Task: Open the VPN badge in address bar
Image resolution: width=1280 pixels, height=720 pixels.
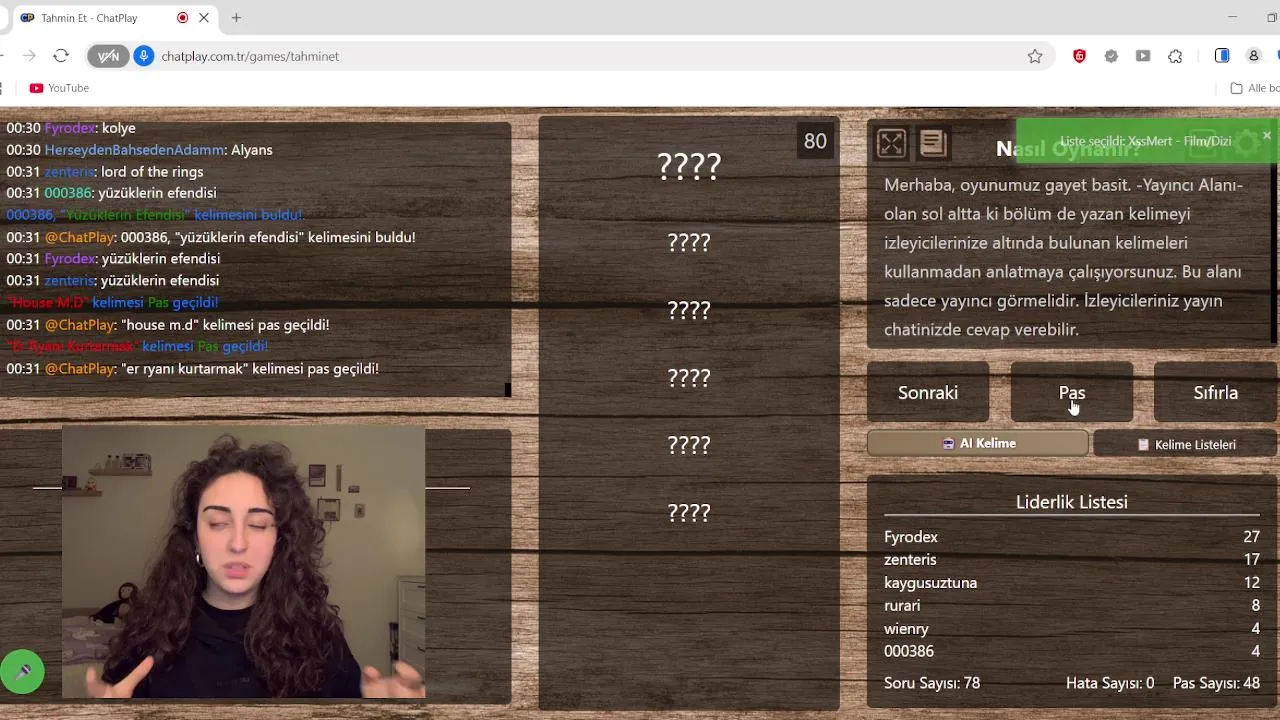Action: pyautogui.click(x=108, y=56)
